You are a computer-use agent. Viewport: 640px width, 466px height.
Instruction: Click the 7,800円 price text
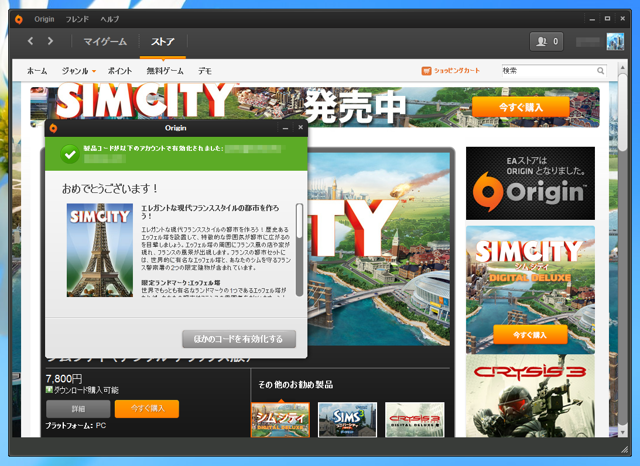64,379
